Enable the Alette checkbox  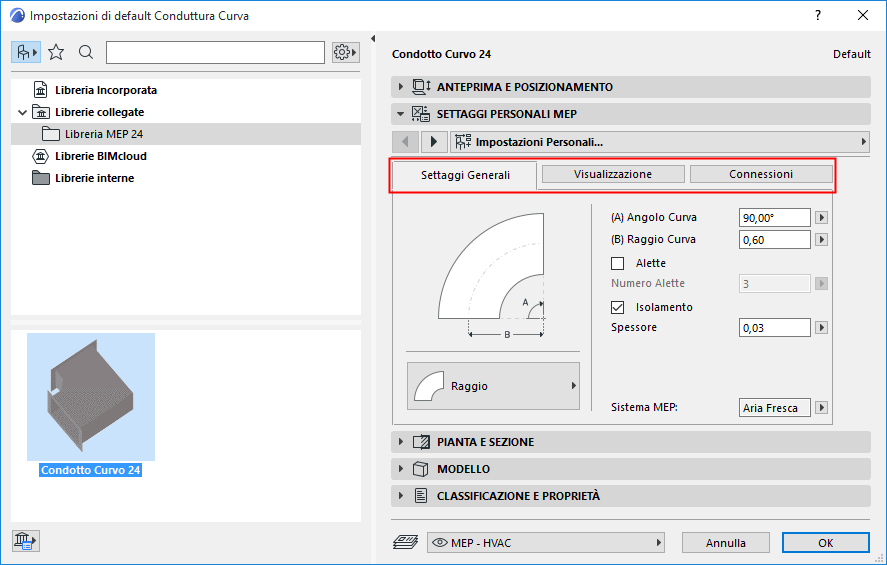point(618,264)
